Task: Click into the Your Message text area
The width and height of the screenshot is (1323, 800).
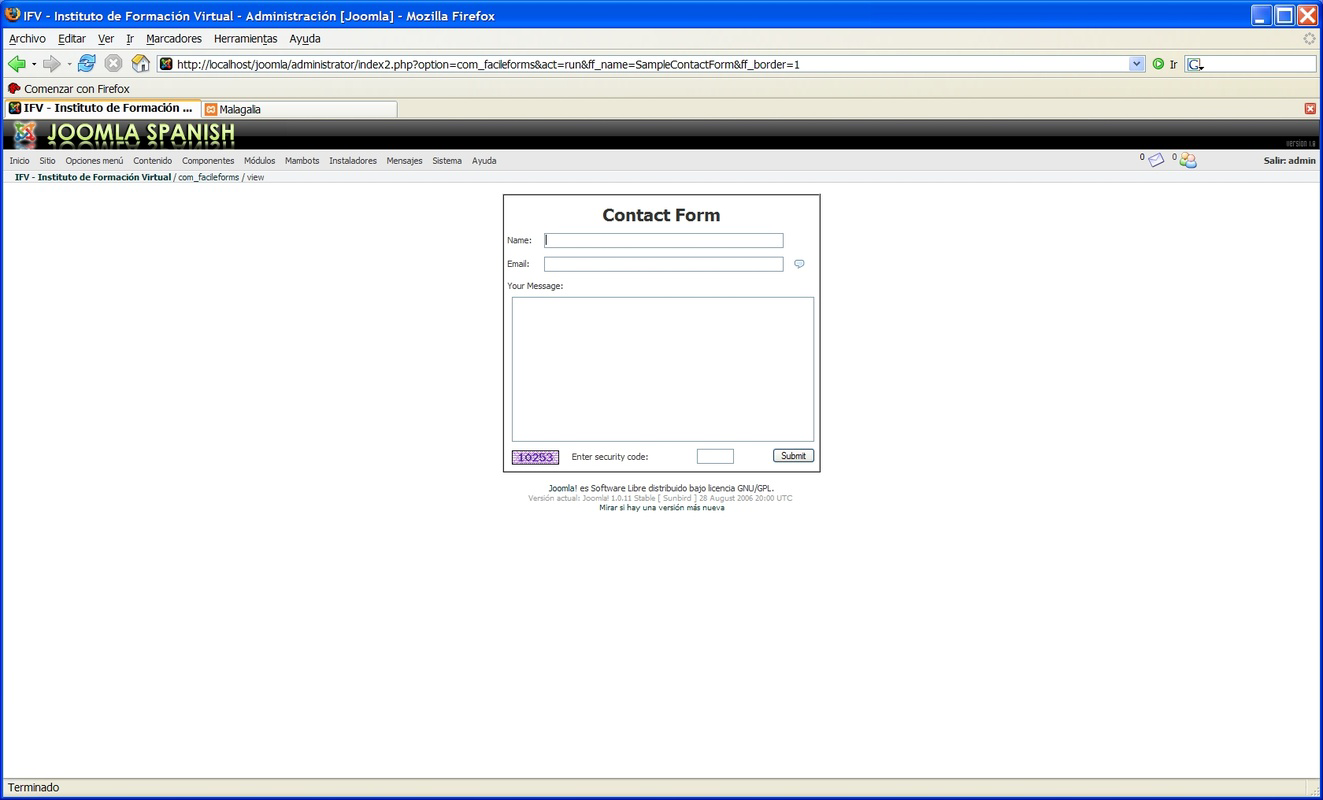Action: (663, 369)
